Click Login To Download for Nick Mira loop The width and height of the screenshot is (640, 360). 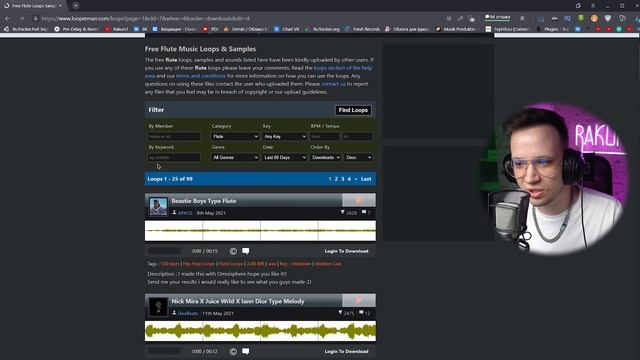346,351
